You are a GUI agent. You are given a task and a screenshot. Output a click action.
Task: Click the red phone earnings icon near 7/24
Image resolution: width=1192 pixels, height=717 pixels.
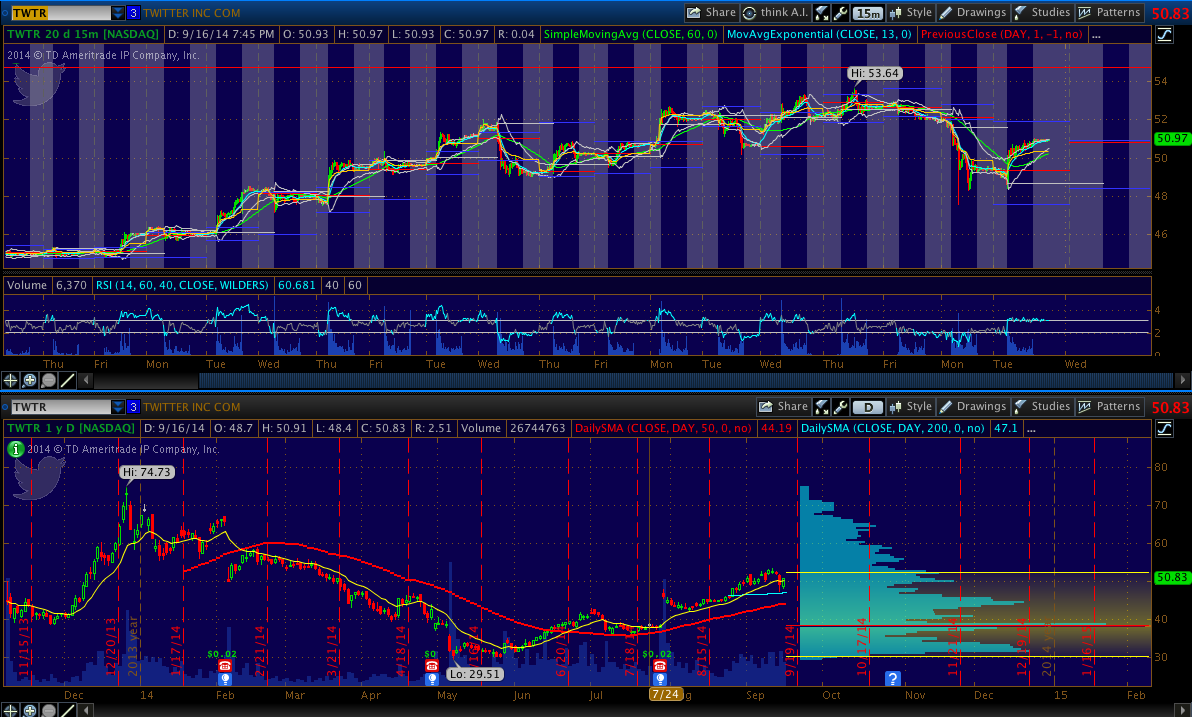(660, 666)
